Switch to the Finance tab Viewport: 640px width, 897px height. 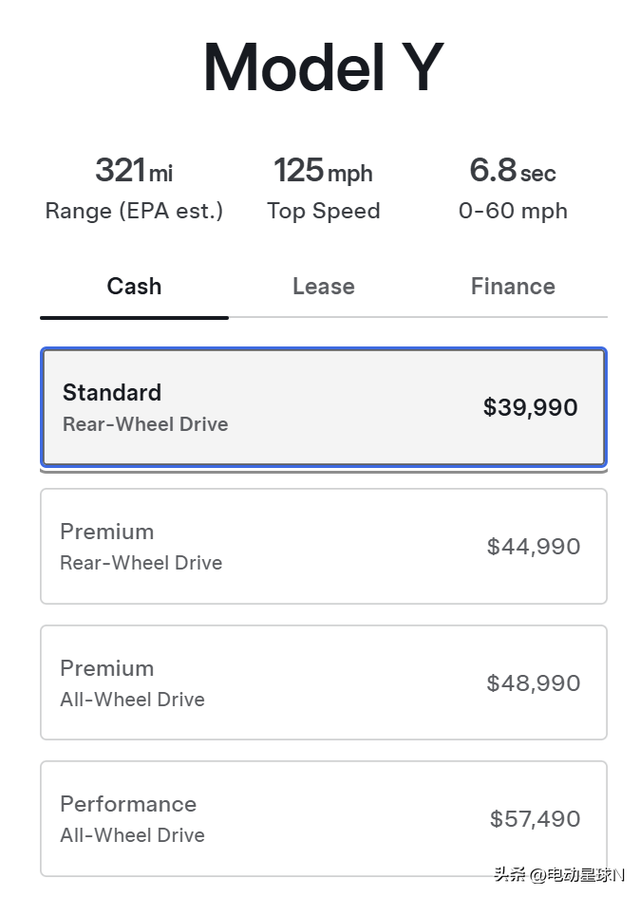pyautogui.click(x=512, y=286)
